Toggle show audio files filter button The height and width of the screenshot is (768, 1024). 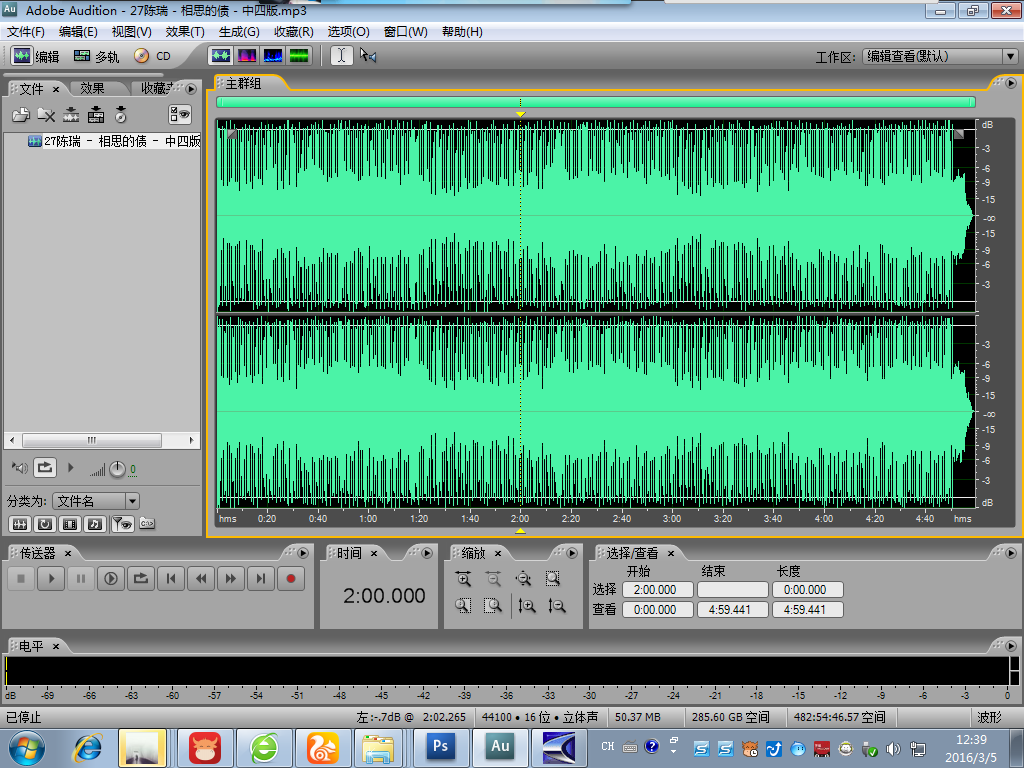coord(20,524)
